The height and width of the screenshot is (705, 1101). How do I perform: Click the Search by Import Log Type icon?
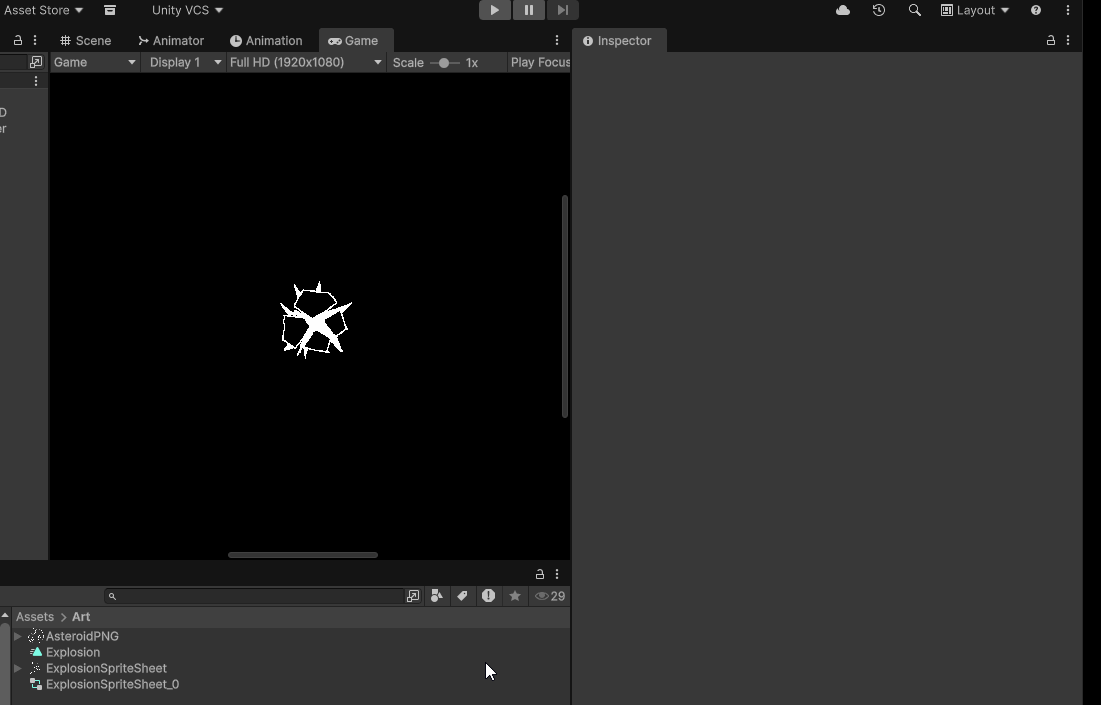pyautogui.click(x=489, y=596)
